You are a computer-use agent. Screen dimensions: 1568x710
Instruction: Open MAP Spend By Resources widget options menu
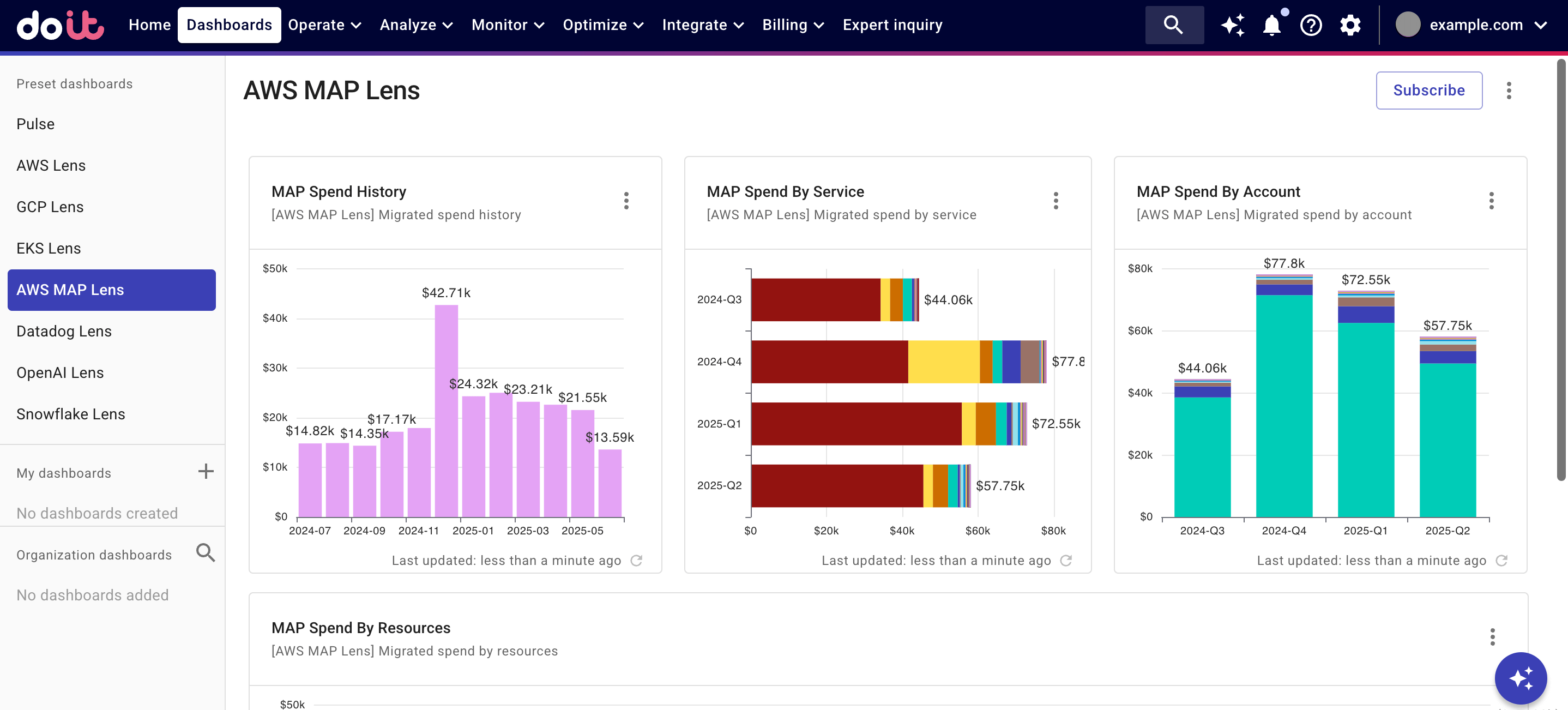[1492, 637]
